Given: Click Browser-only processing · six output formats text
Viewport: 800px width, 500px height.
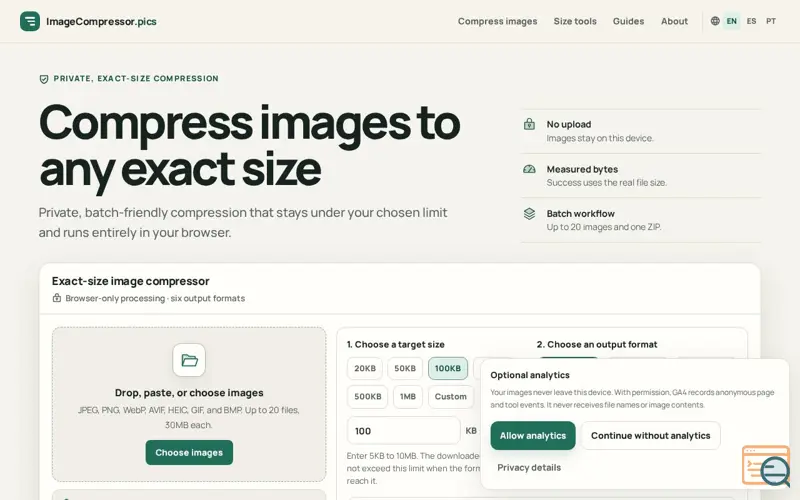Looking at the screenshot, I should (x=155, y=298).
